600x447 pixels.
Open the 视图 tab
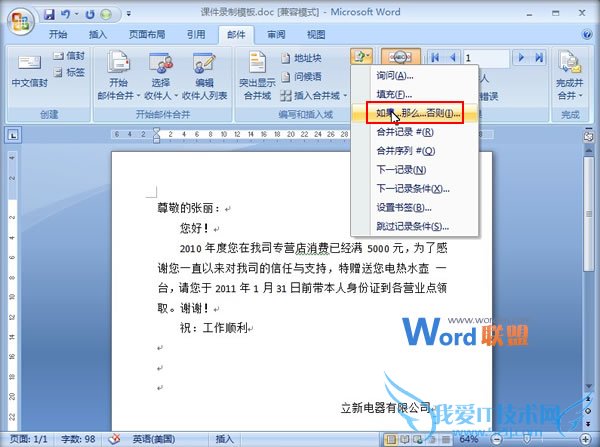click(316, 34)
